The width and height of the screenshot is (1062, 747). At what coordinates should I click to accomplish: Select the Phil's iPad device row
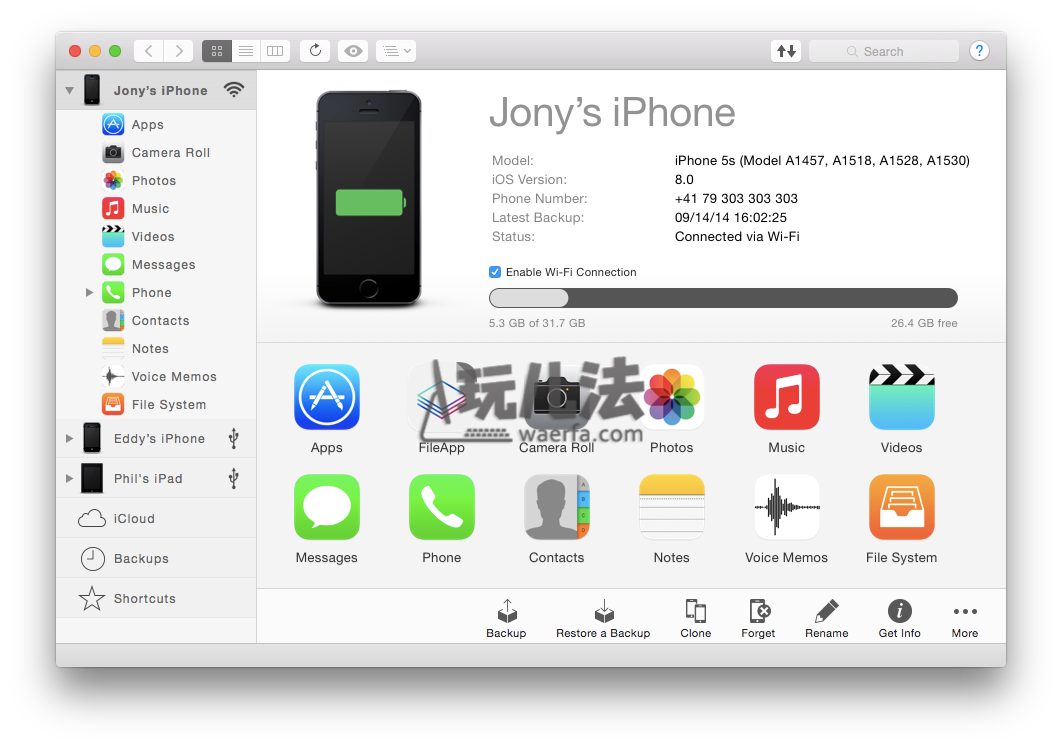coord(156,479)
